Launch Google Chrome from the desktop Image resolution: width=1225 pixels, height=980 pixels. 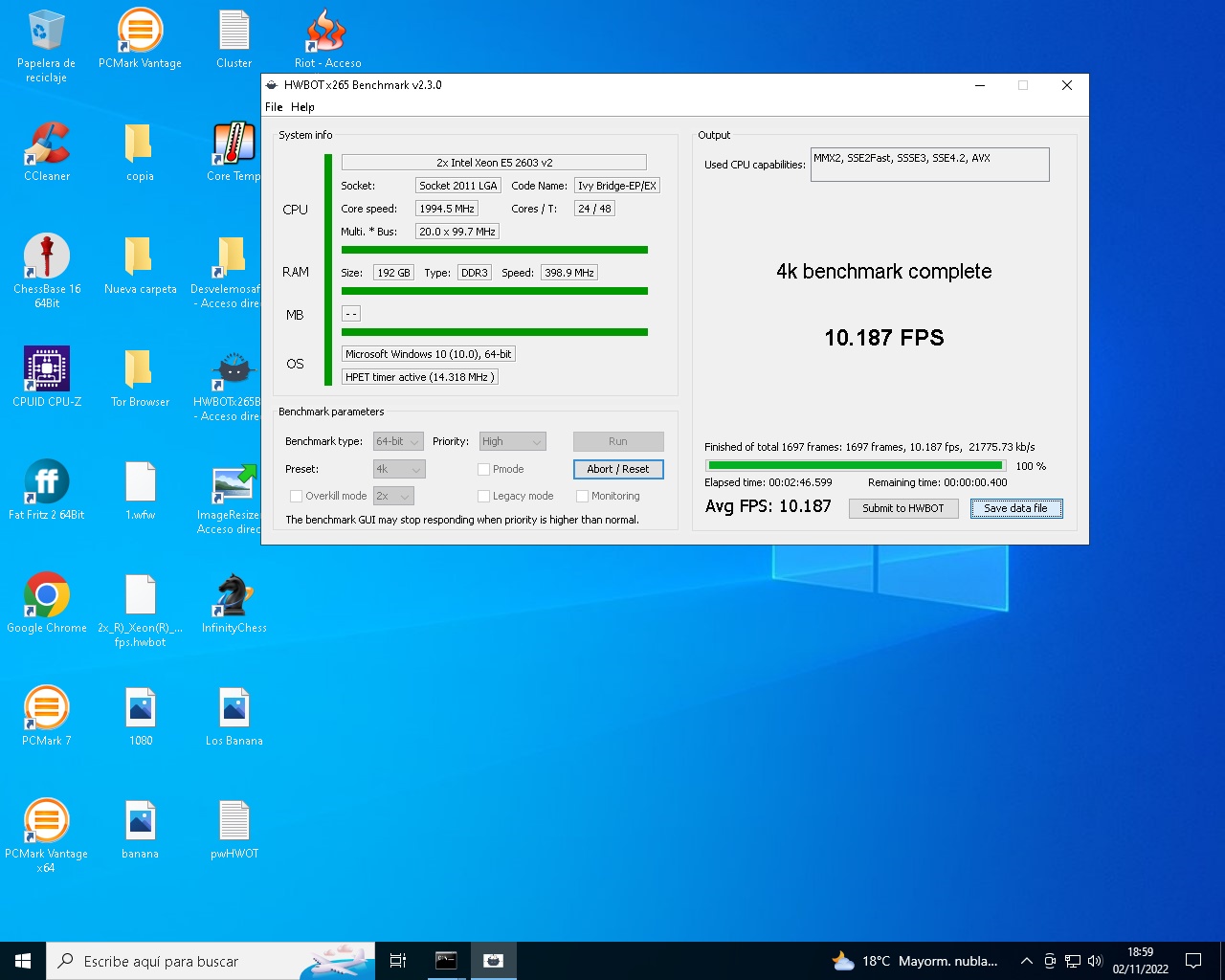[46, 604]
